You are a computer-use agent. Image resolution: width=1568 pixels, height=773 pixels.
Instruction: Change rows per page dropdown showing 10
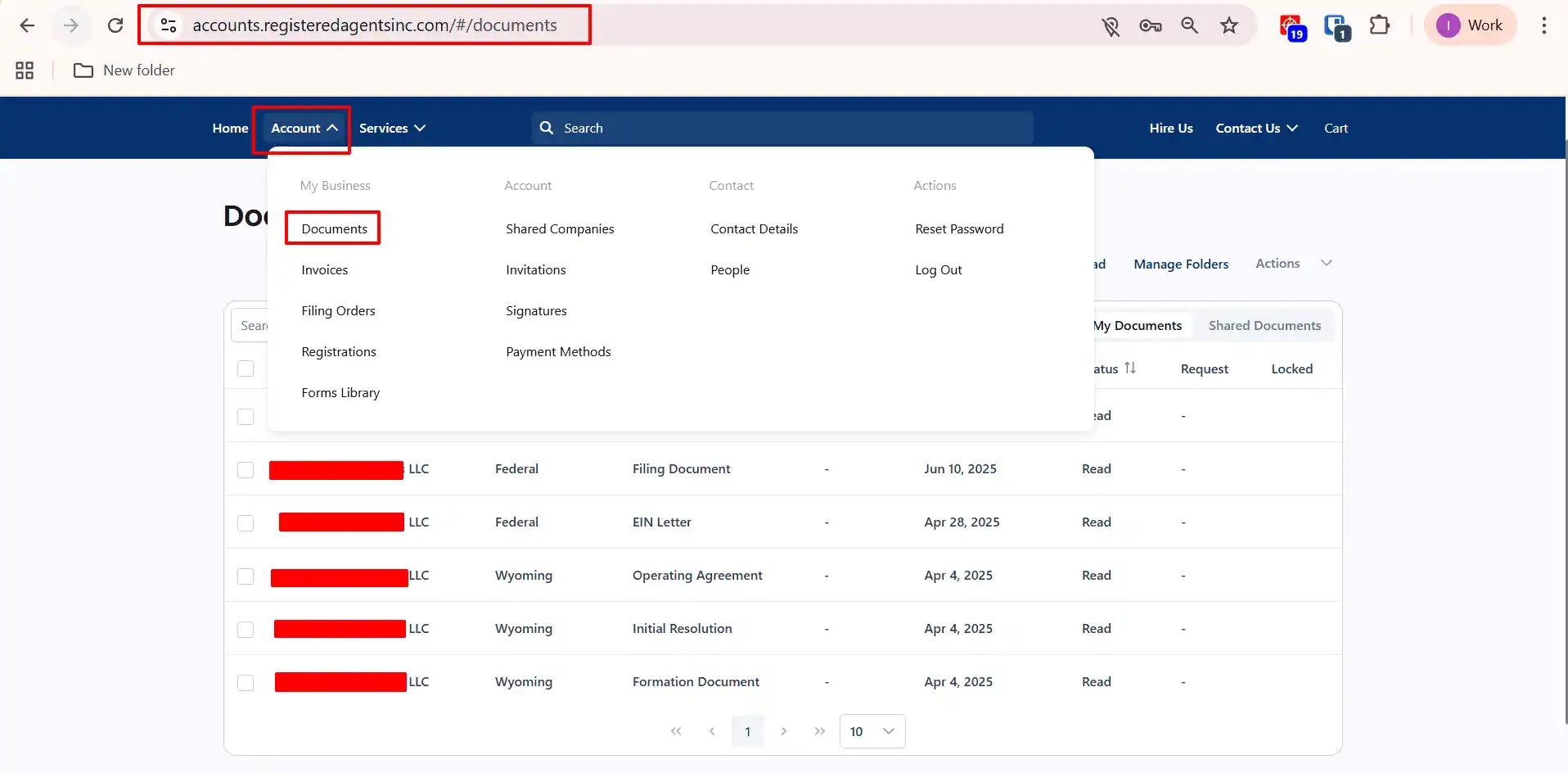coord(872,731)
